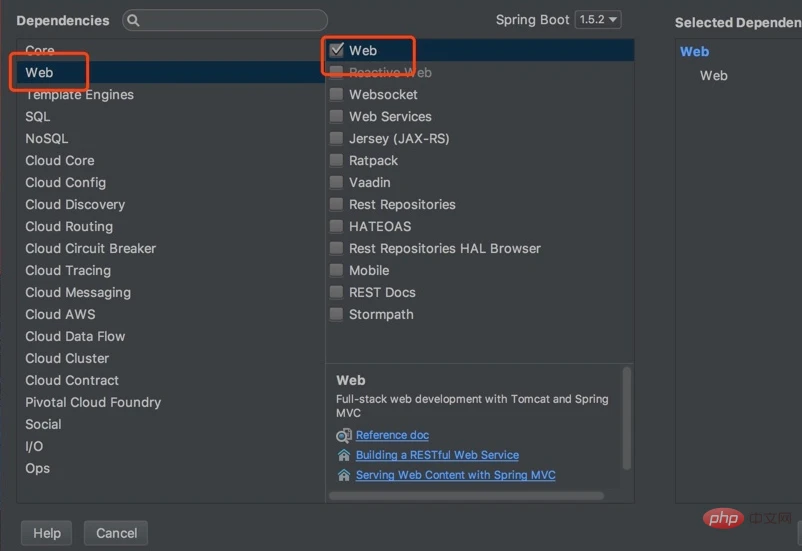
Task: Choose the Cloud Core category
Action: 170,161
